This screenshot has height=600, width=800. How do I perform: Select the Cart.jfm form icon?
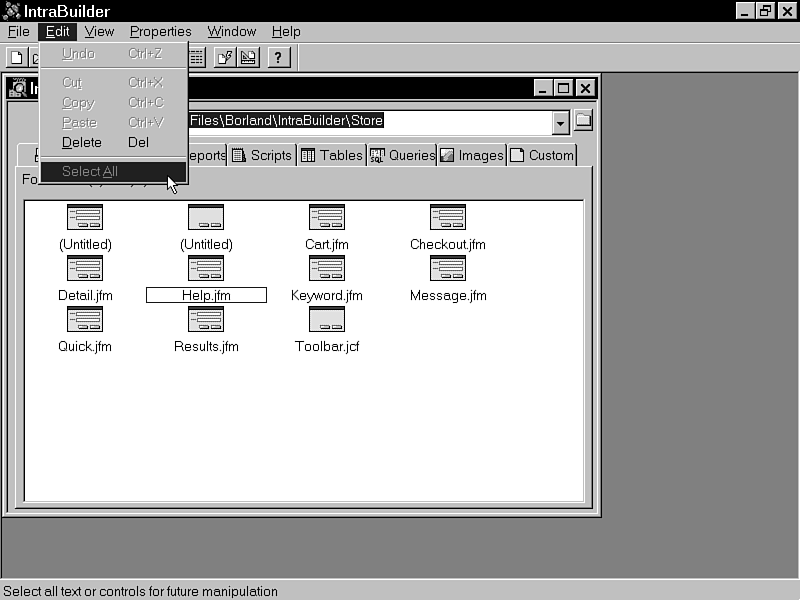(x=327, y=217)
